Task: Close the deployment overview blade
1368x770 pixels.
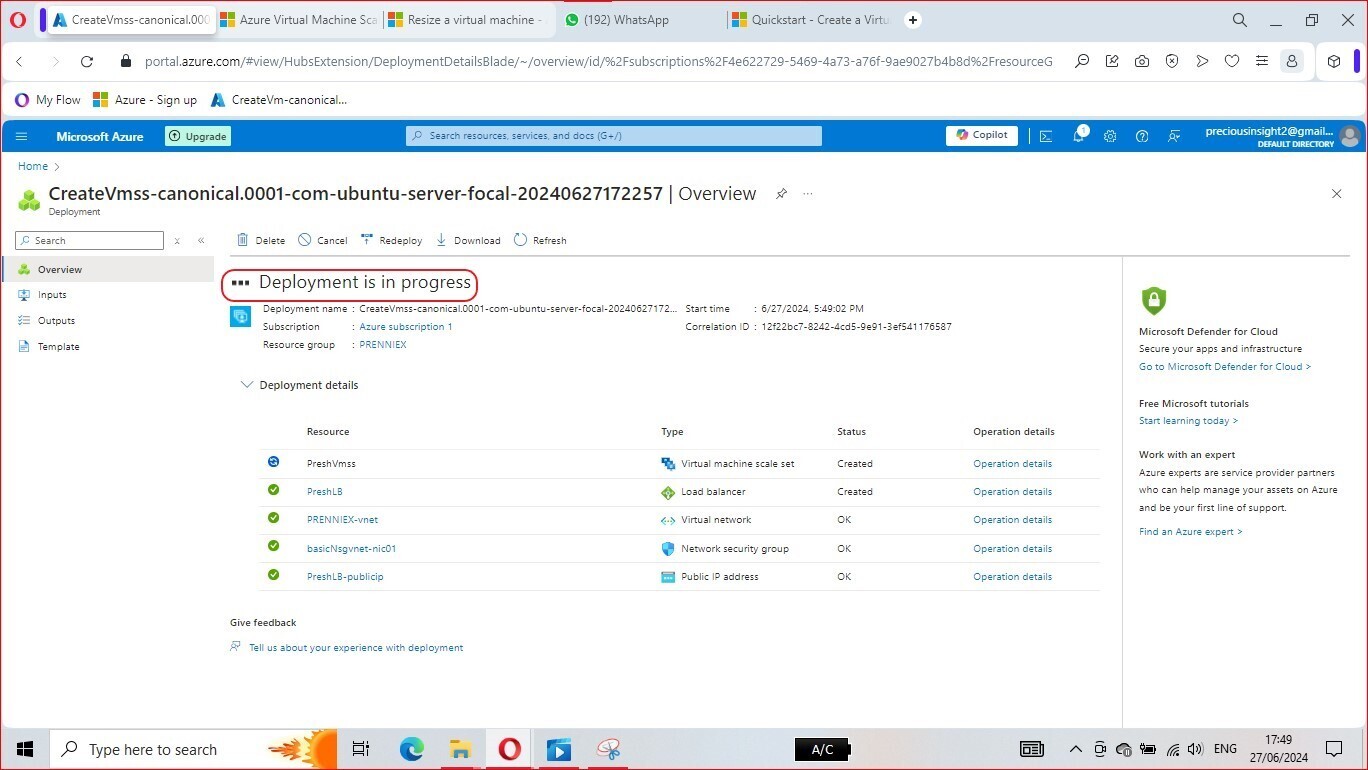Action: (x=1337, y=194)
